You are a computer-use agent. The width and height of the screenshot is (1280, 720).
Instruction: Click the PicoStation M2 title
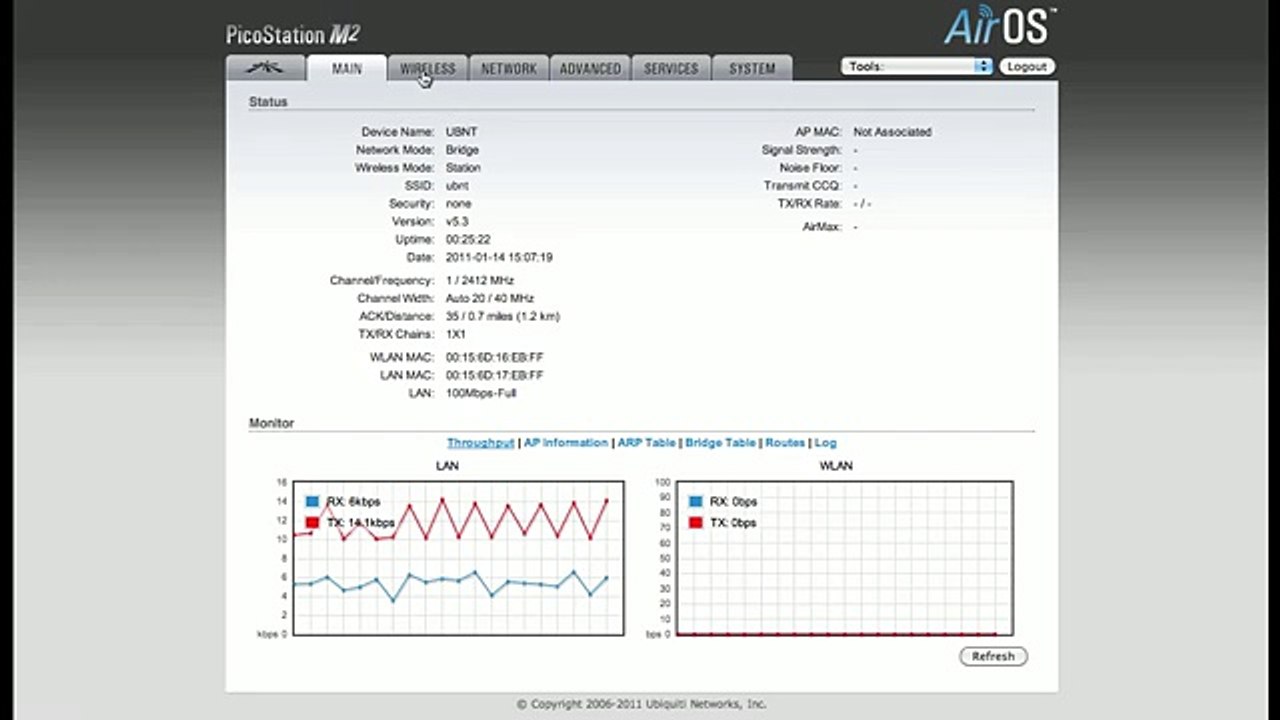(293, 35)
